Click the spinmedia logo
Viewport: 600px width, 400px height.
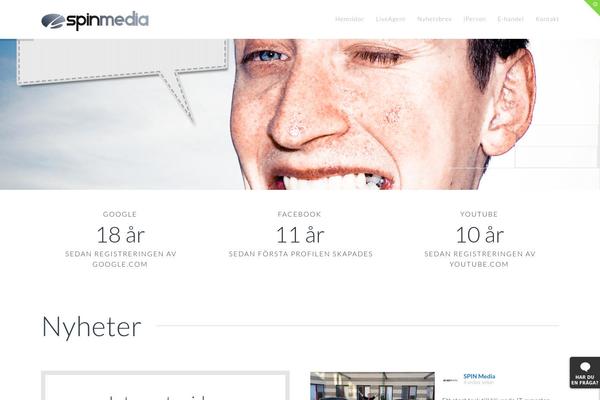pos(95,21)
